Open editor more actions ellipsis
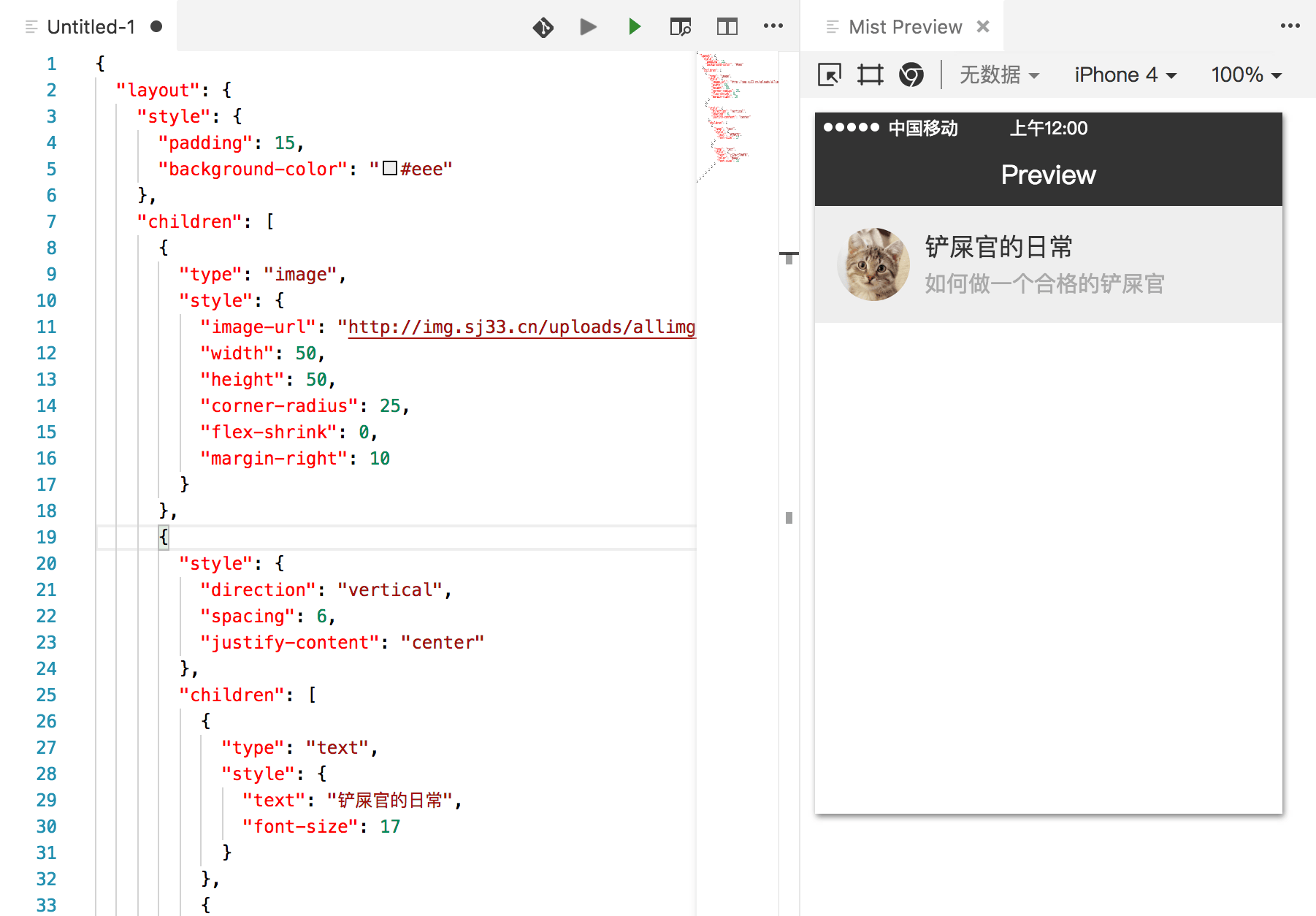The image size is (1316, 916). [773, 26]
